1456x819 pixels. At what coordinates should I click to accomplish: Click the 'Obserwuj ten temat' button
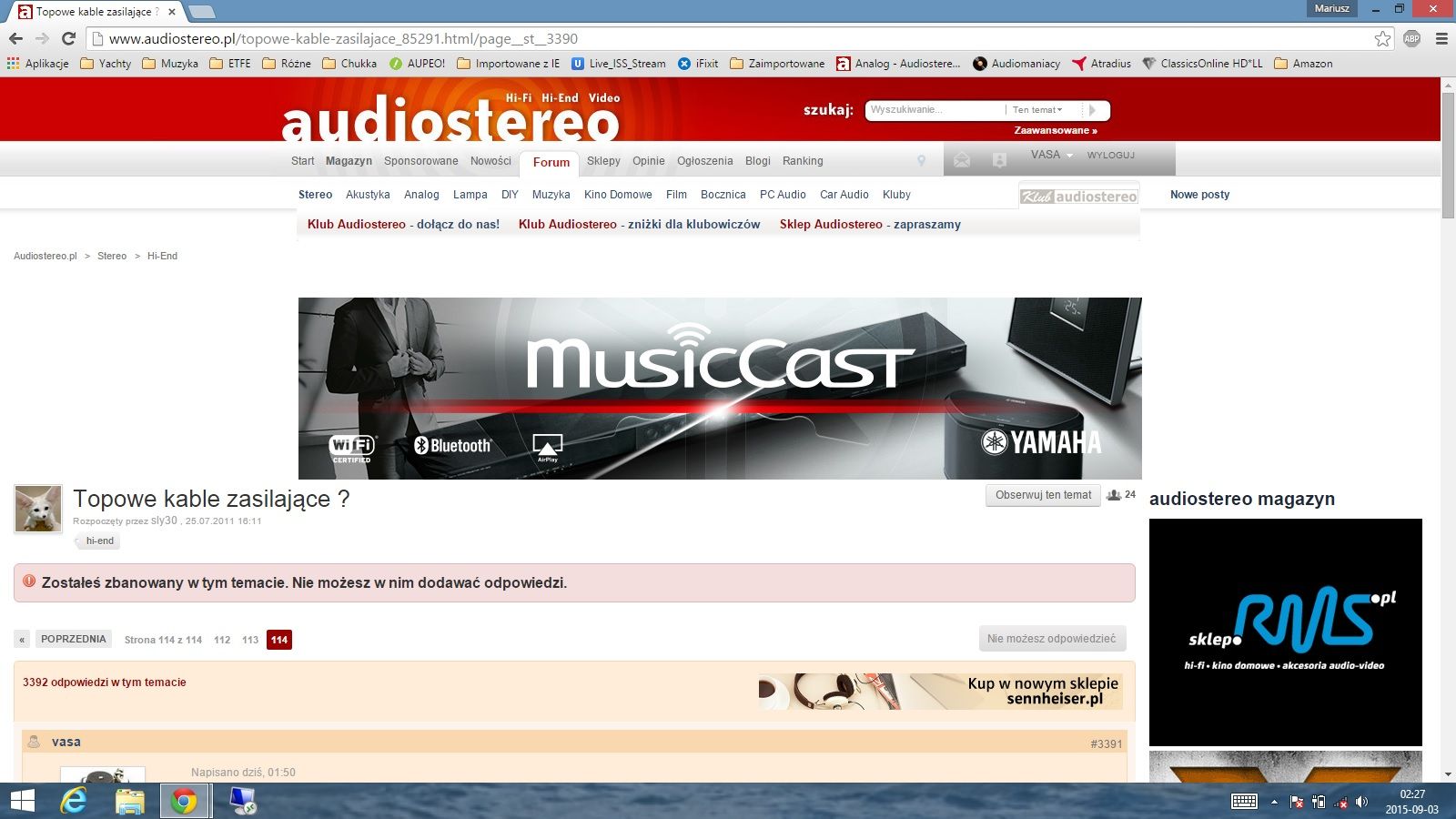coord(1043,495)
